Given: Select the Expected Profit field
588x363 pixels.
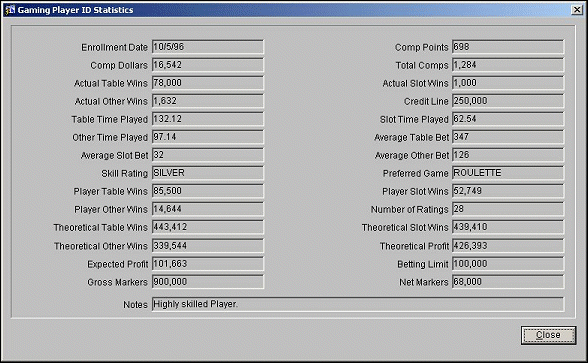Looking at the screenshot, I should pyautogui.click(x=208, y=264).
